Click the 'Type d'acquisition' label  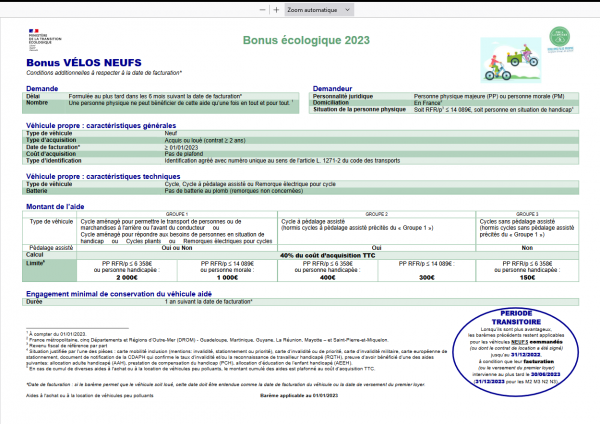[51, 140]
